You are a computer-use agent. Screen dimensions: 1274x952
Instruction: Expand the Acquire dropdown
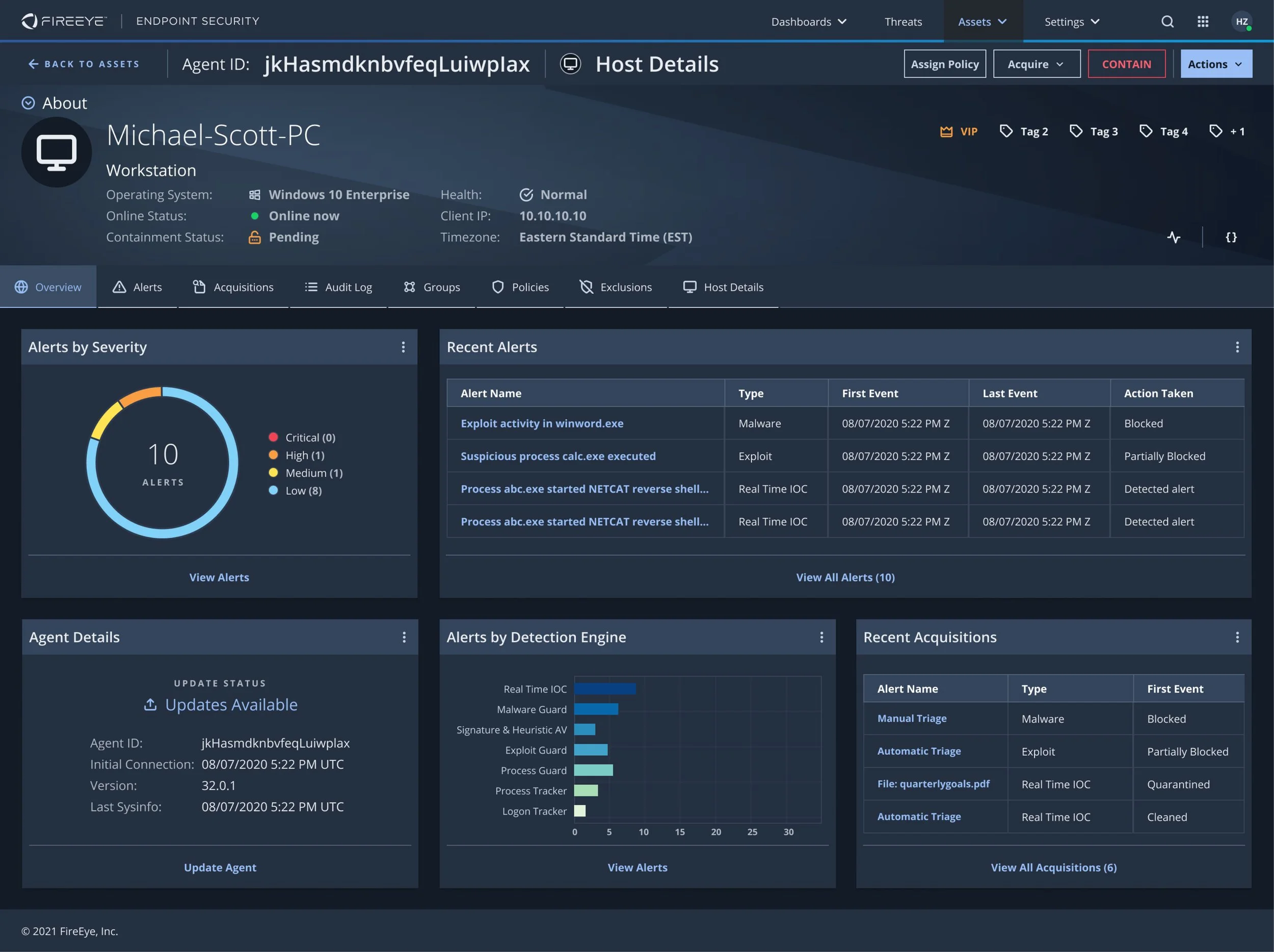click(1036, 64)
